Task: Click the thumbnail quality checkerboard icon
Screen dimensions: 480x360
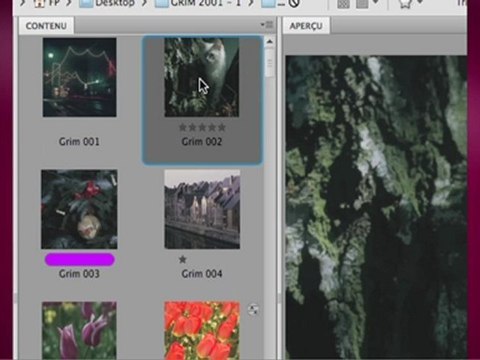Action: 343,3
